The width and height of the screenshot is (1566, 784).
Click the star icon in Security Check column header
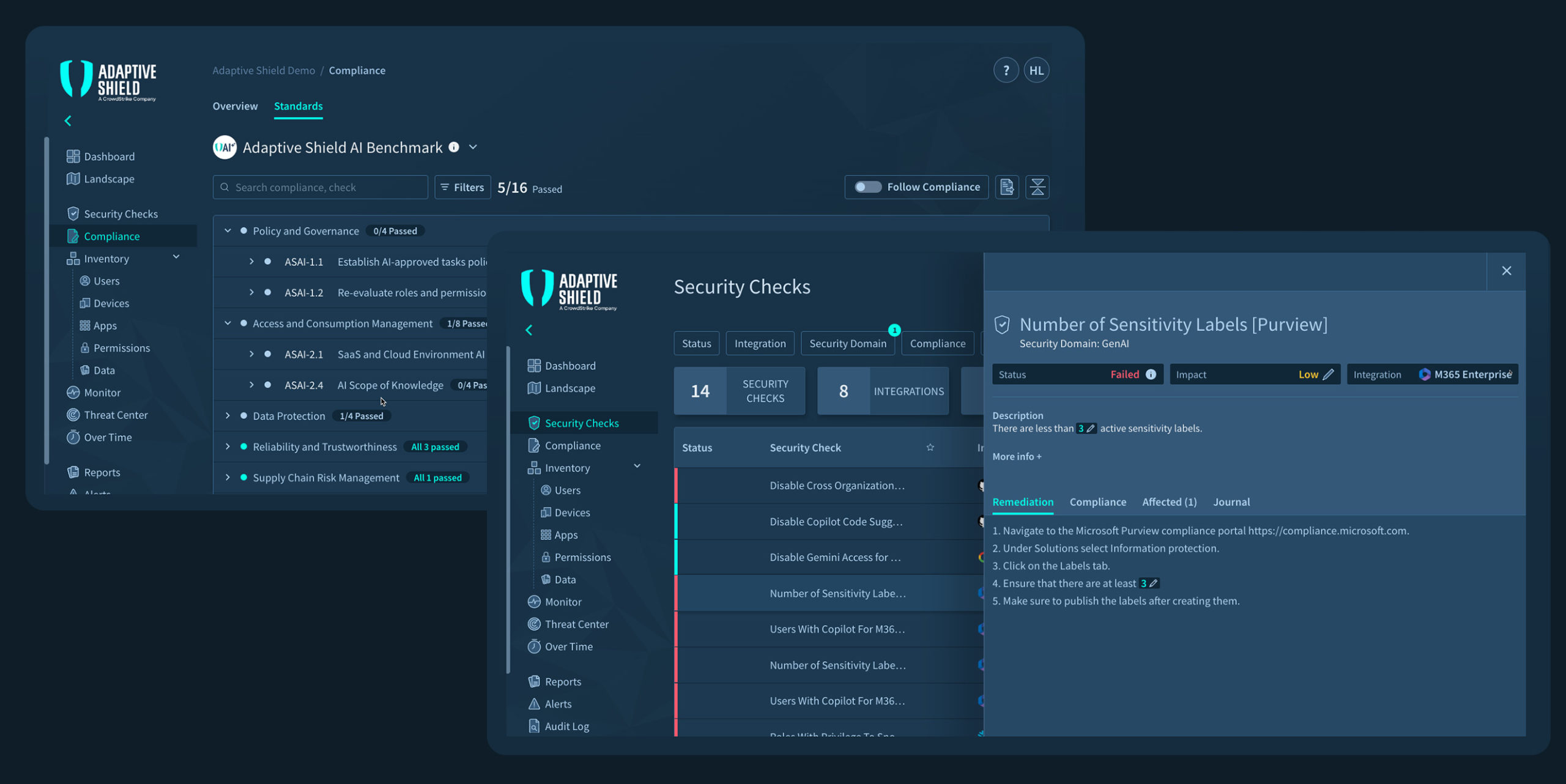pyautogui.click(x=930, y=448)
